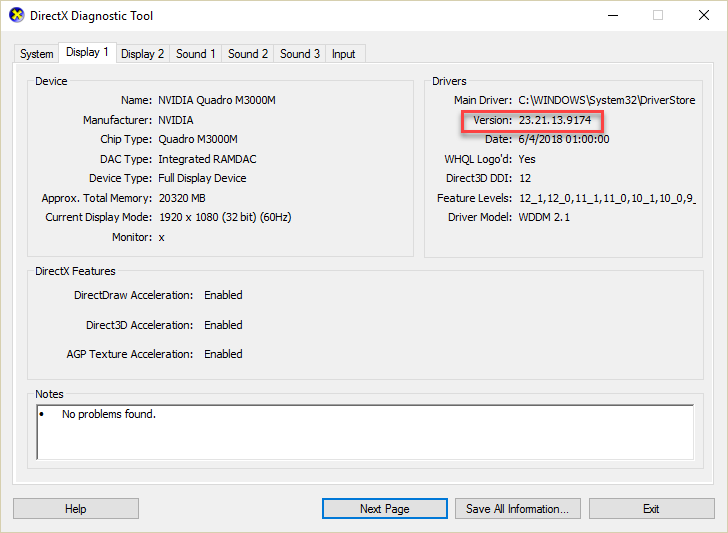Click the DirectX icon in the title bar
The image size is (728, 533).
pos(17,15)
